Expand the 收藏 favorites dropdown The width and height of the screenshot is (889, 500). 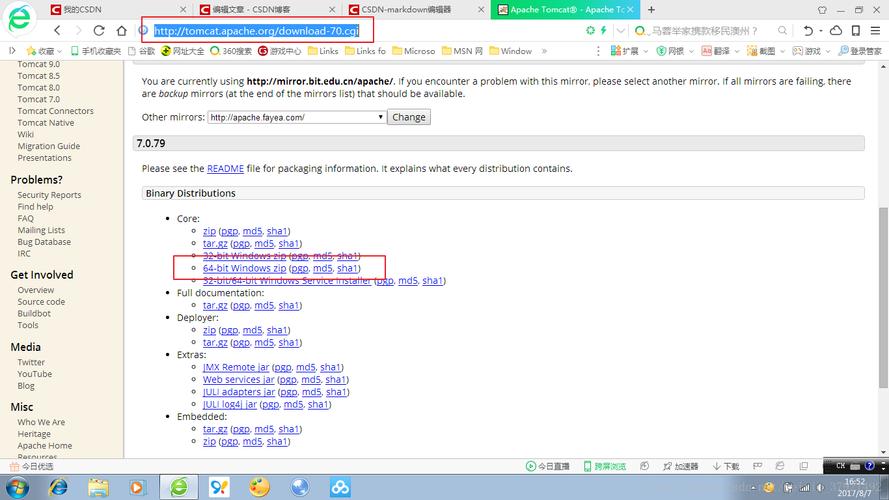pos(59,51)
